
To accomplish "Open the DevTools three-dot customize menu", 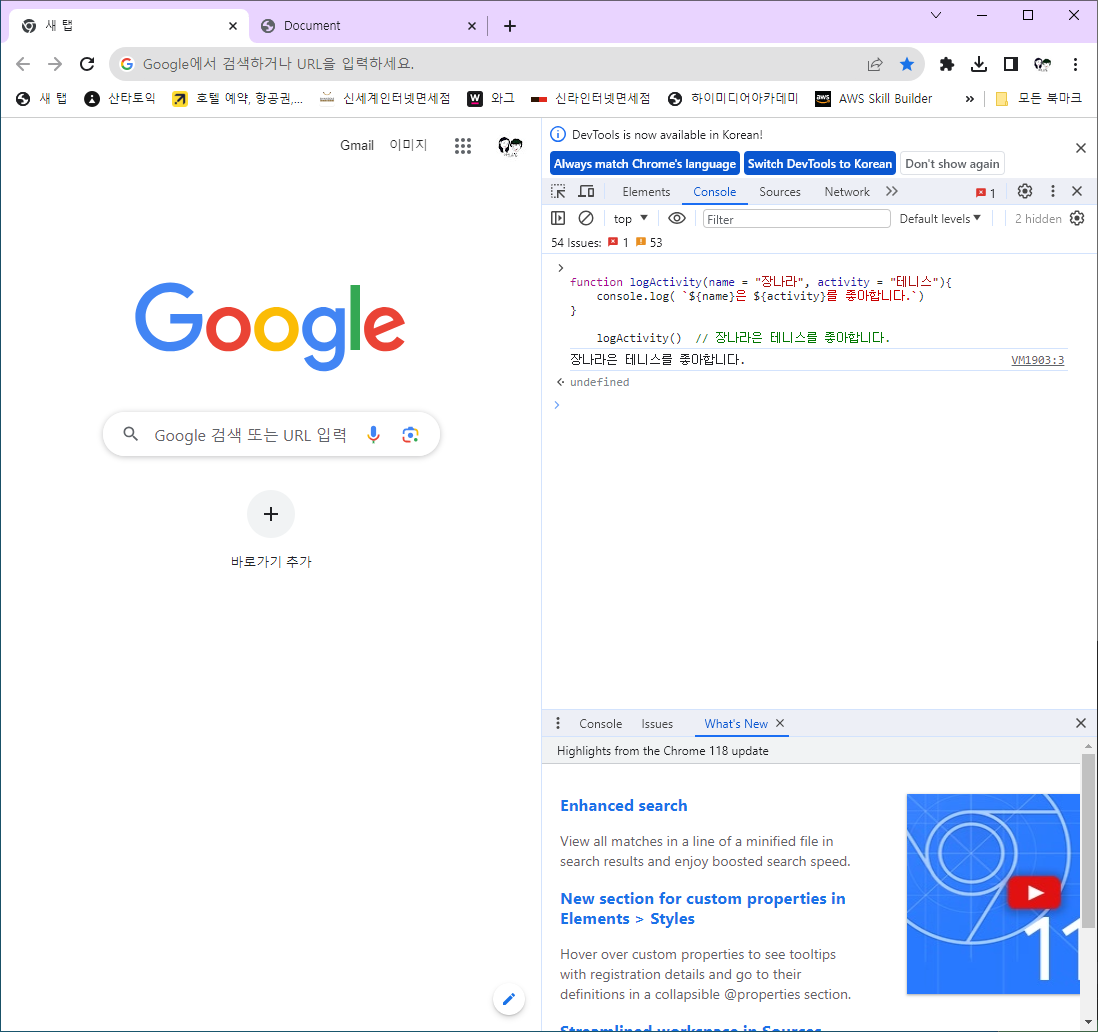I will coord(1052,191).
